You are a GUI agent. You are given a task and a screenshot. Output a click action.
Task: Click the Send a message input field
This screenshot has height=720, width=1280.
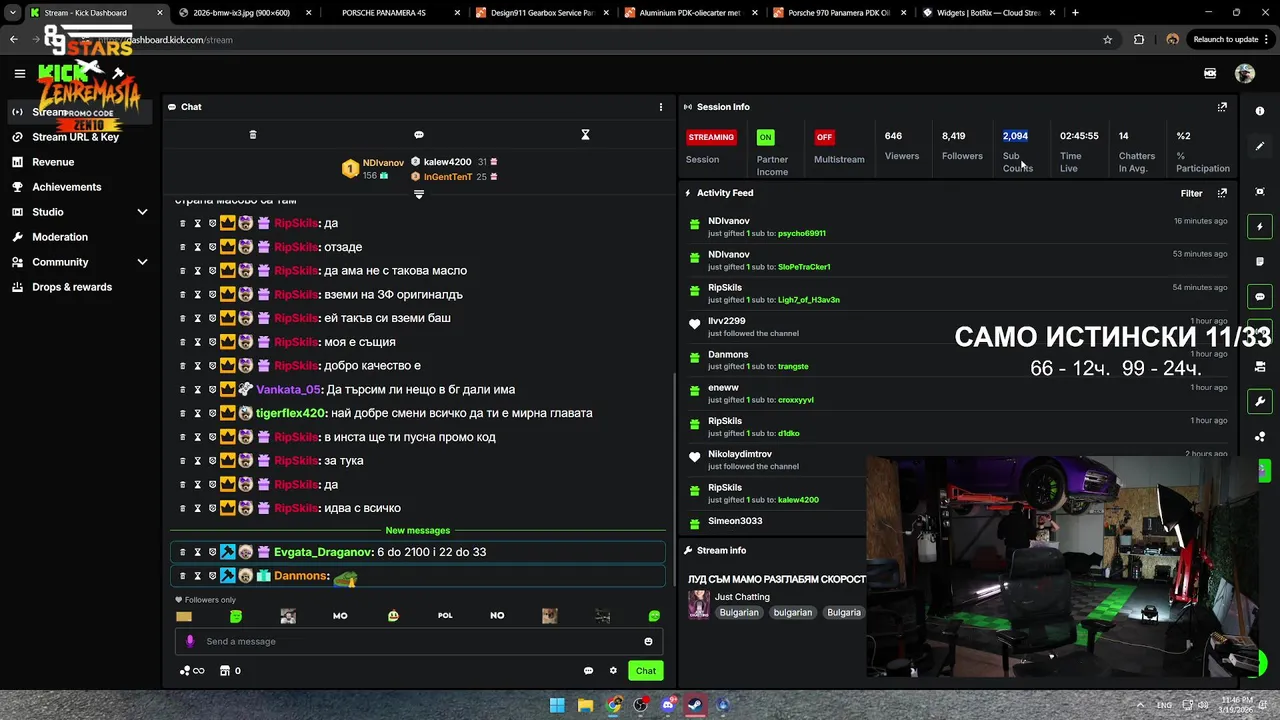point(418,641)
